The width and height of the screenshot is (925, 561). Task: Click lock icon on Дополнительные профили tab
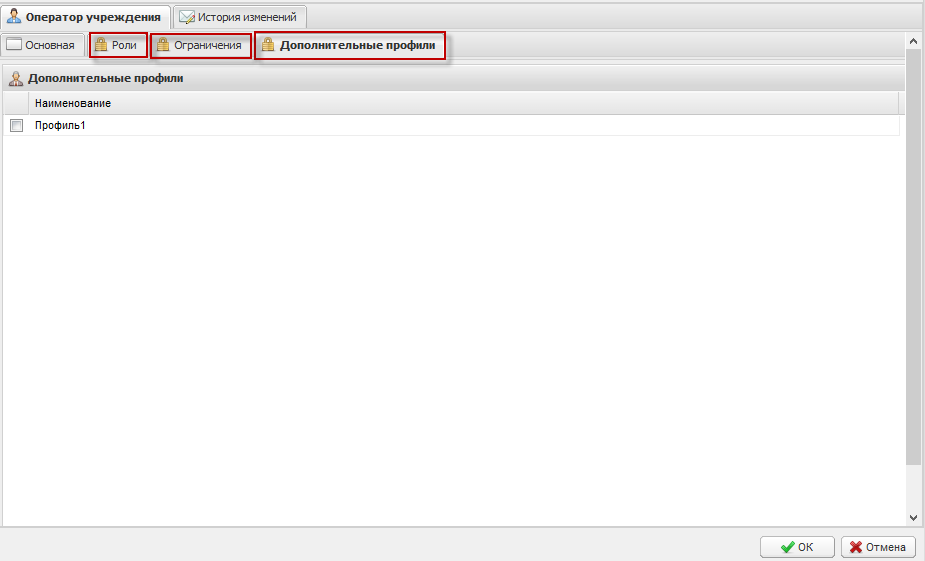(x=268, y=46)
